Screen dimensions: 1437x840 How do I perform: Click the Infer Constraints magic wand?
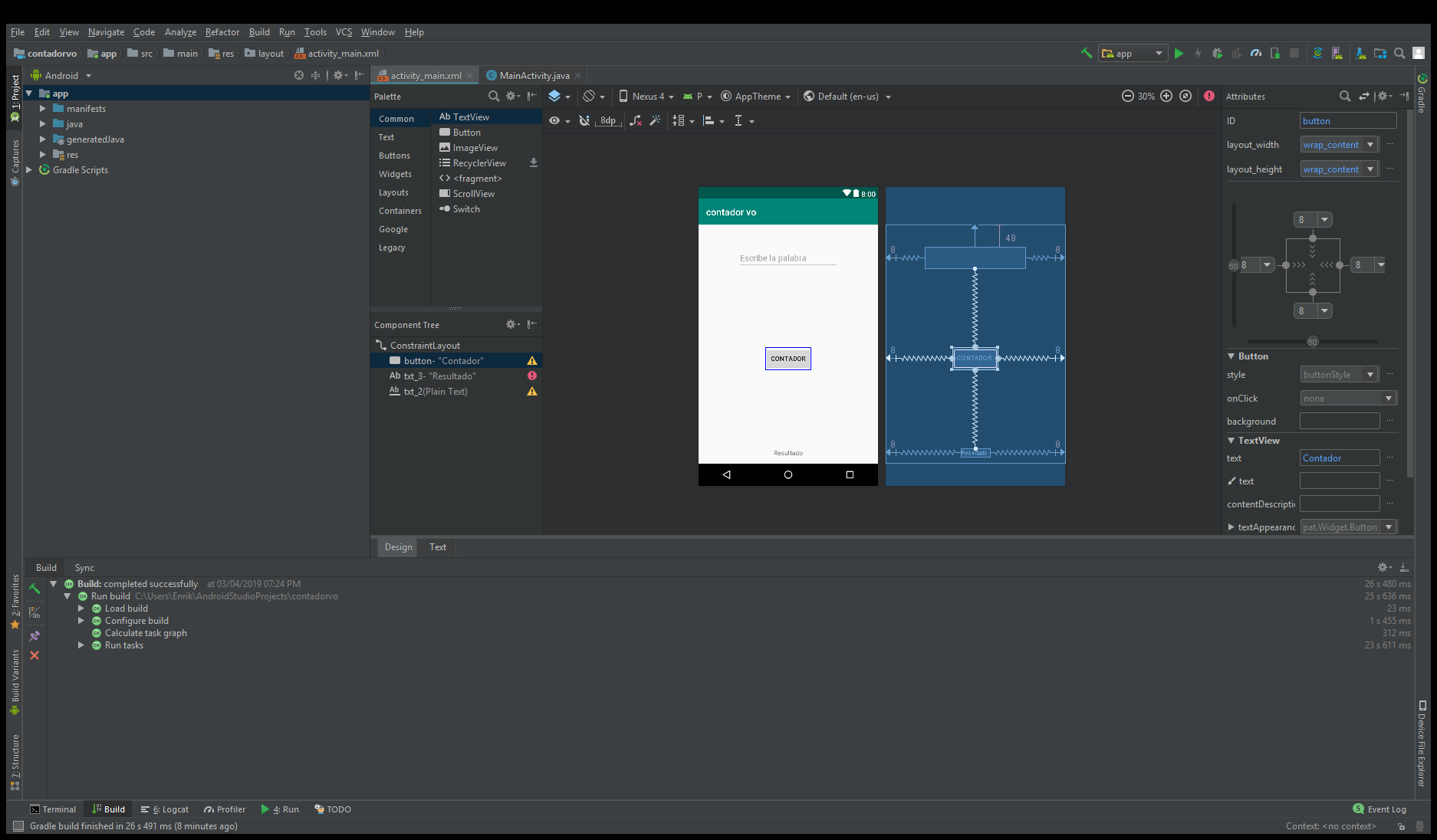(x=655, y=120)
